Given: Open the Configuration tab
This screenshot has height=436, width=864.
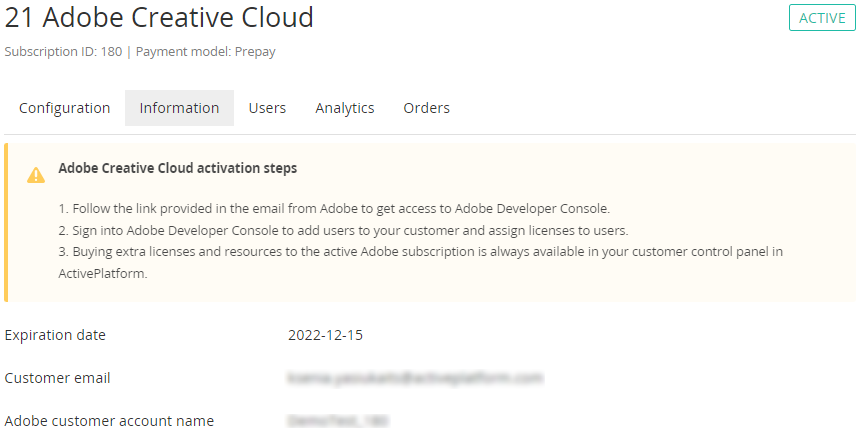Looking at the screenshot, I should [65, 108].
